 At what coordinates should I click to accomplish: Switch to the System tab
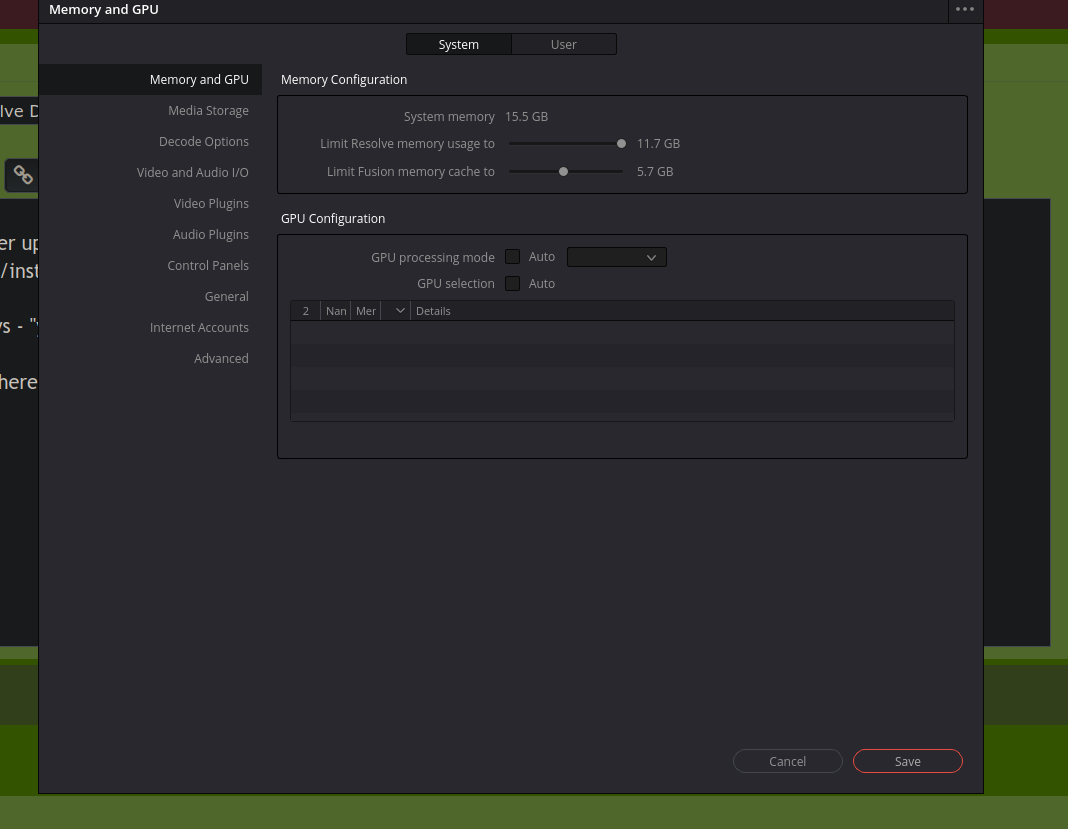click(458, 44)
